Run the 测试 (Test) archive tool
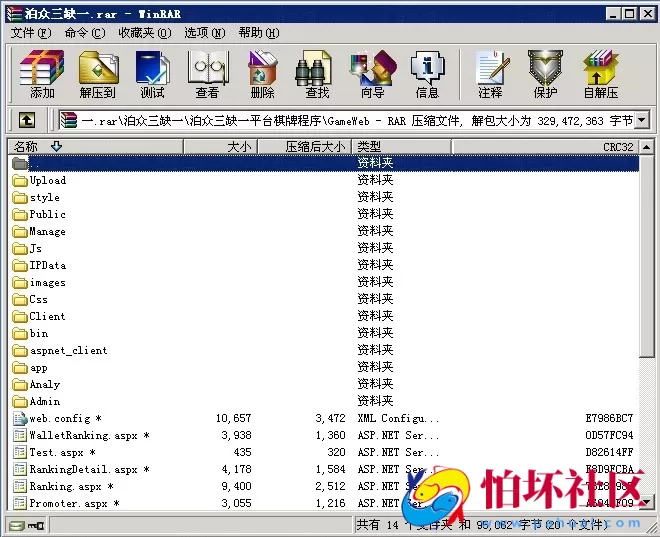This screenshot has height=537, width=660. pyautogui.click(x=152, y=74)
